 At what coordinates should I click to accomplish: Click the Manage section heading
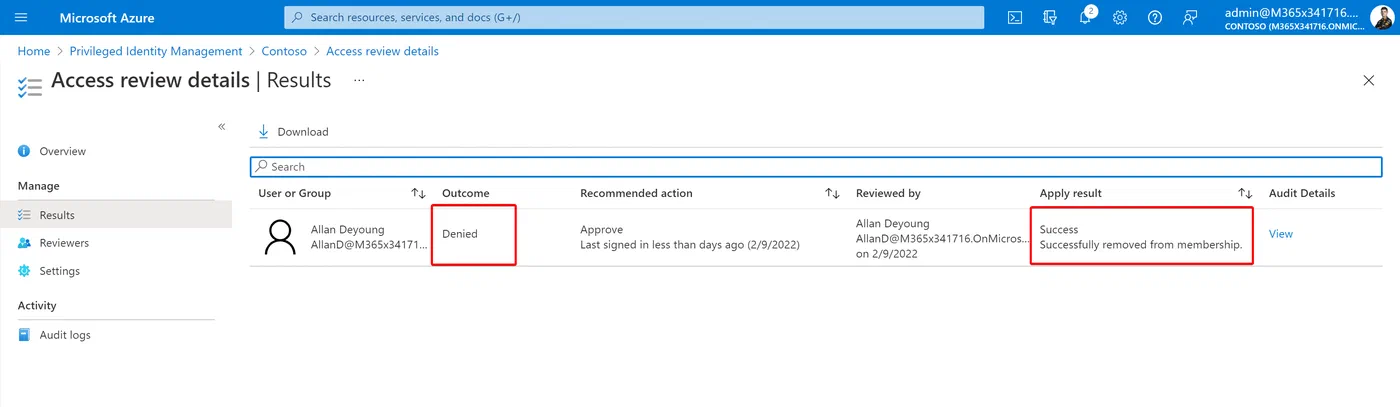39,186
